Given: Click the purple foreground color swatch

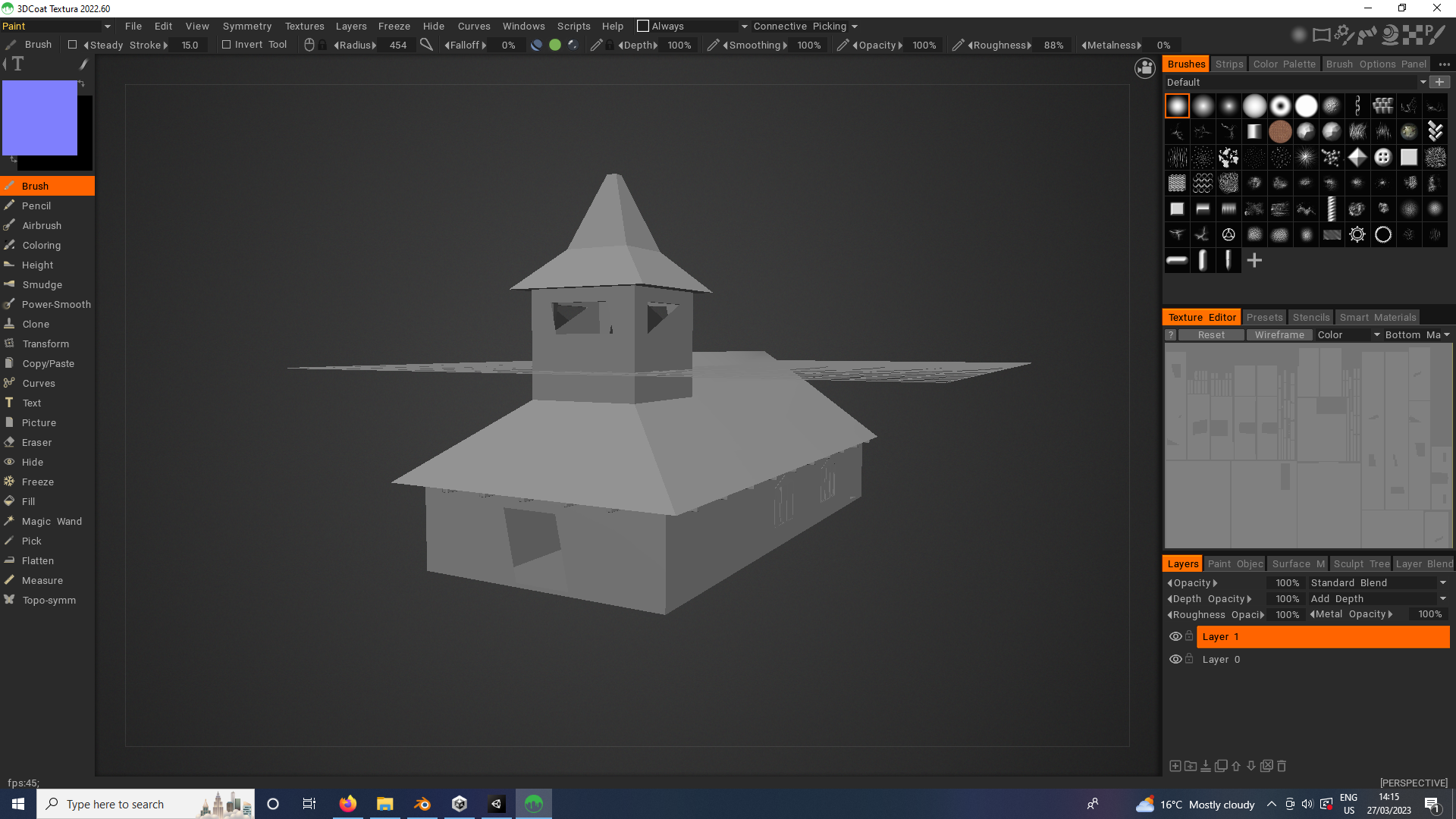Looking at the screenshot, I should (x=39, y=118).
